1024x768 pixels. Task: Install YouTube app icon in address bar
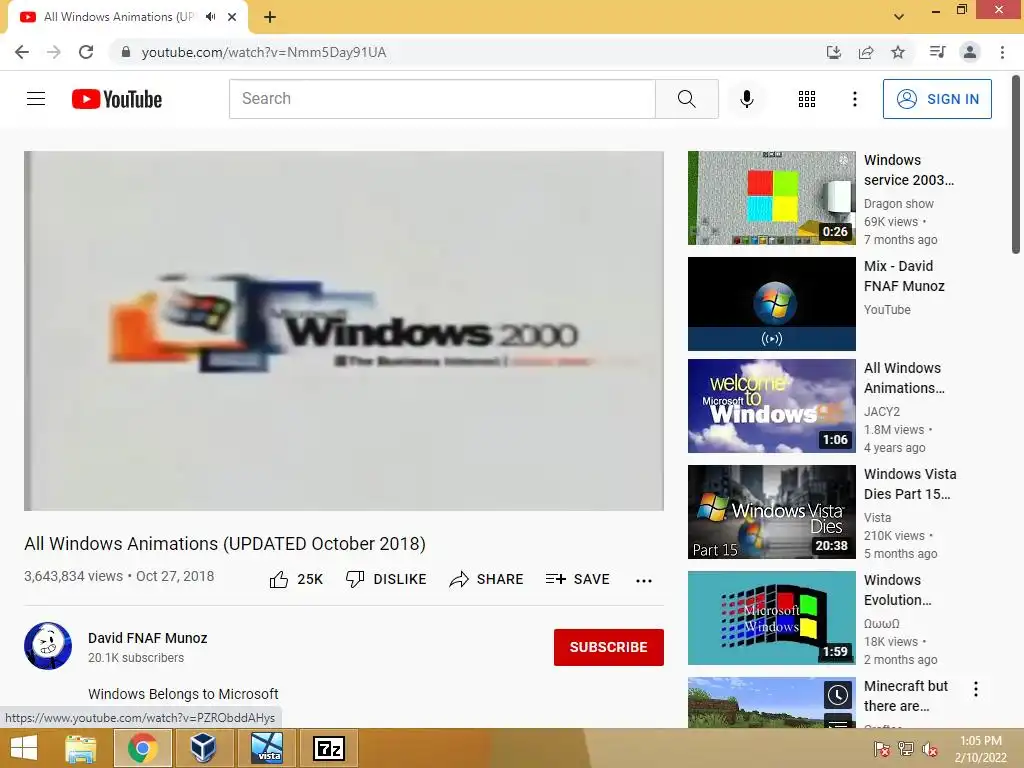834,52
